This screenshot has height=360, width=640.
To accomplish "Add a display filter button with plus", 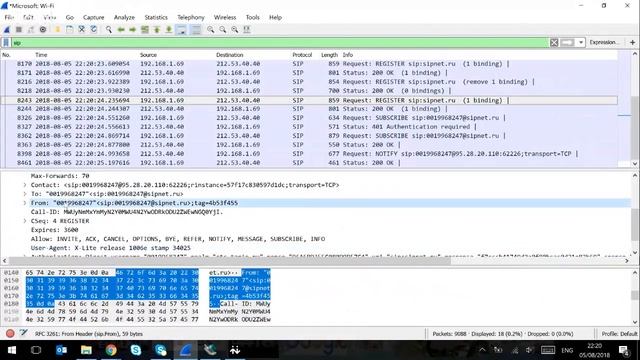I will (632, 42).
